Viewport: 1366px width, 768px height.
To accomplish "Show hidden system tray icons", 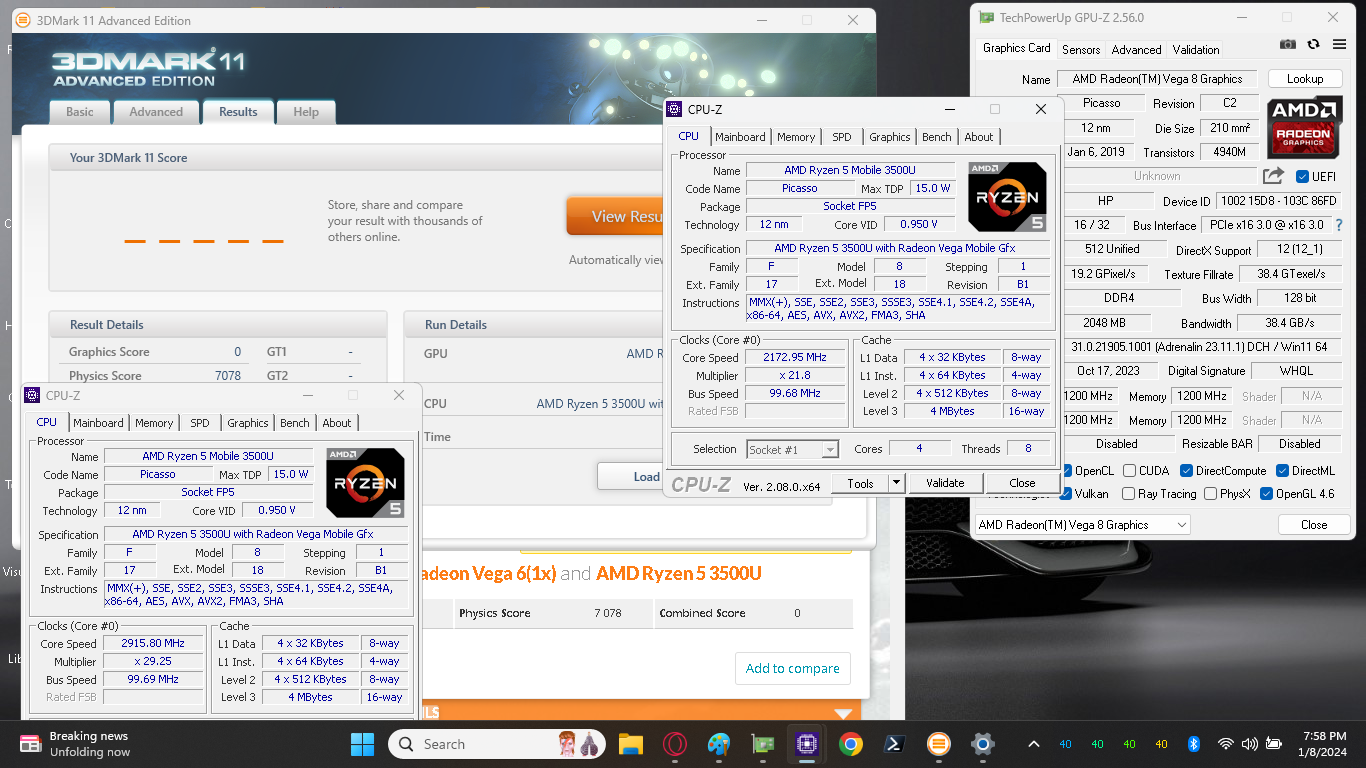I will [x=1034, y=744].
